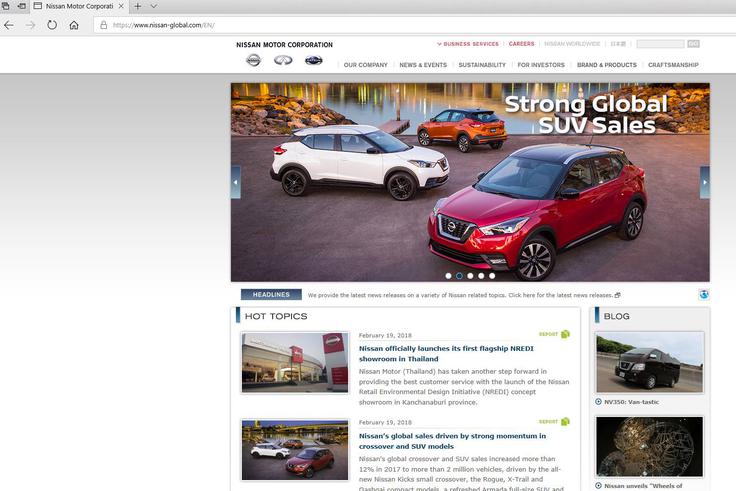Open the Brand & Products menu
Screen dimensions: 736x491
tap(607, 65)
